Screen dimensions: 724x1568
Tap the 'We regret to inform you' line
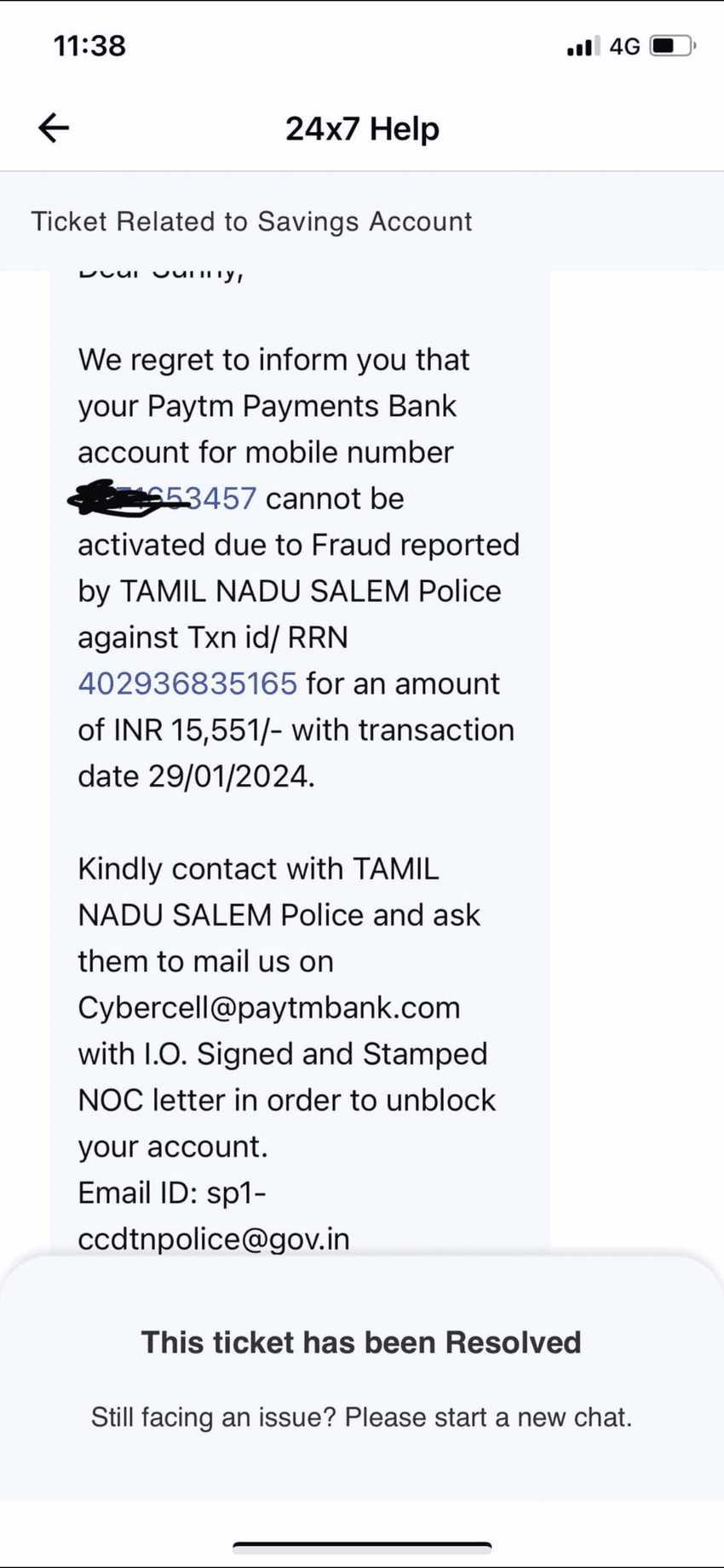click(x=273, y=360)
